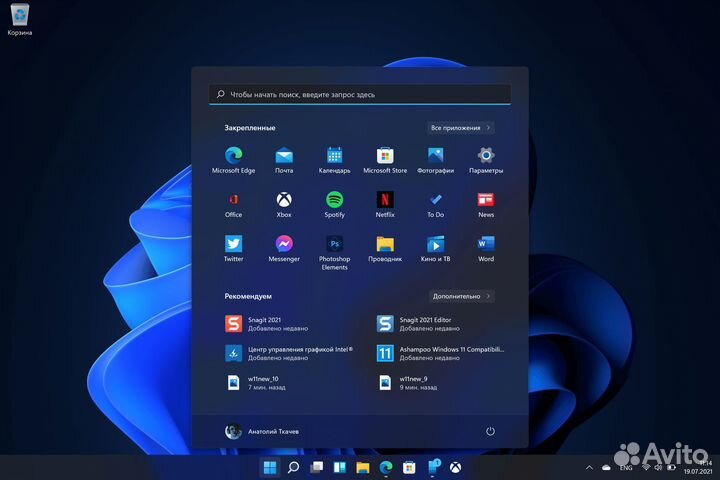Viewport: 720px width, 480px height.
Task: Launch the Office app
Action: coord(233,205)
